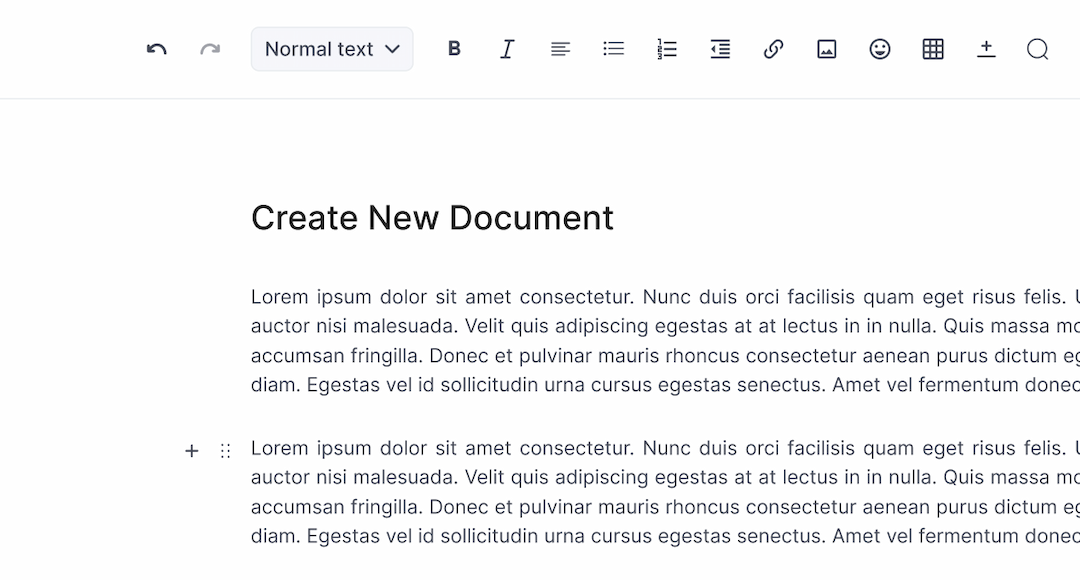This screenshot has width=1080, height=580.
Task: Place cursor in second Lorem ipsum paragraph
Action: (x=665, y=492)
